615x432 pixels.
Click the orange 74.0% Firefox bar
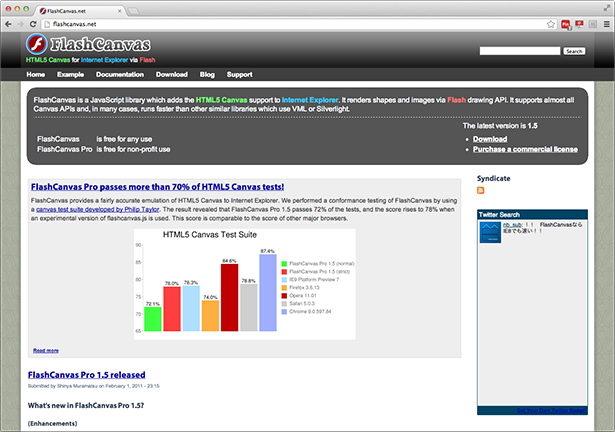pos(210,316)
